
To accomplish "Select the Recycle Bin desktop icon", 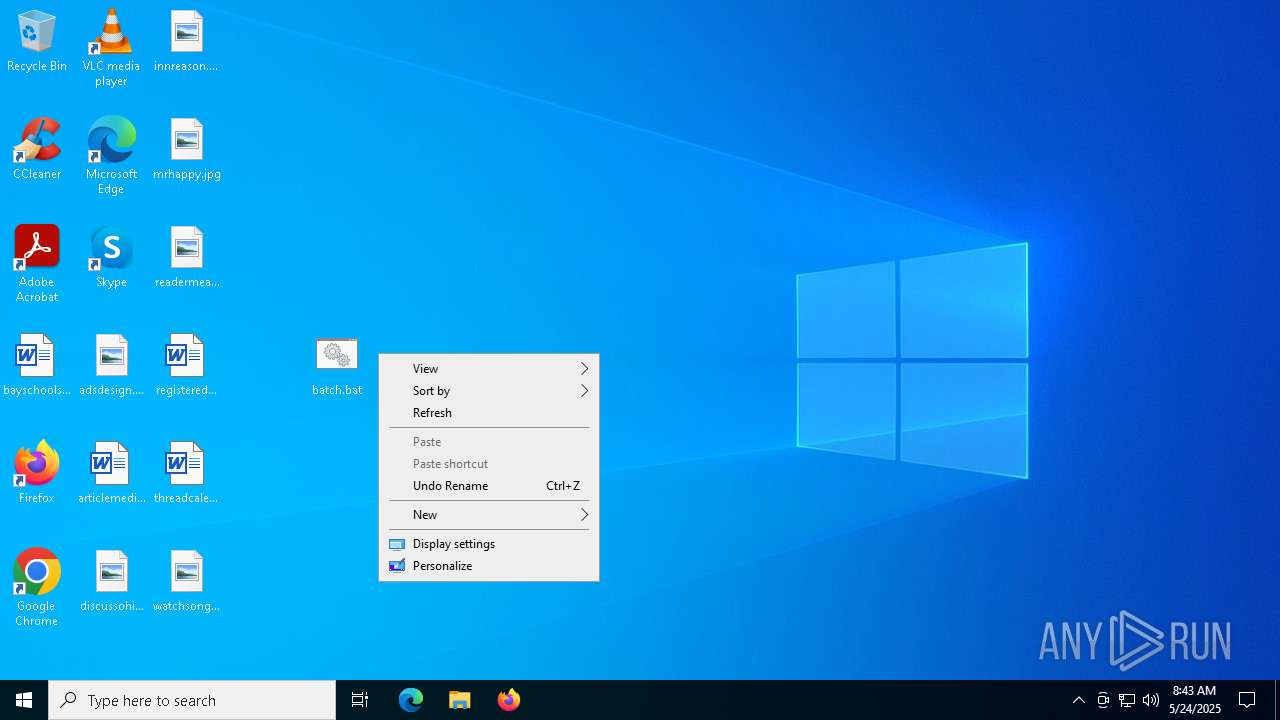I will (37, 41).
